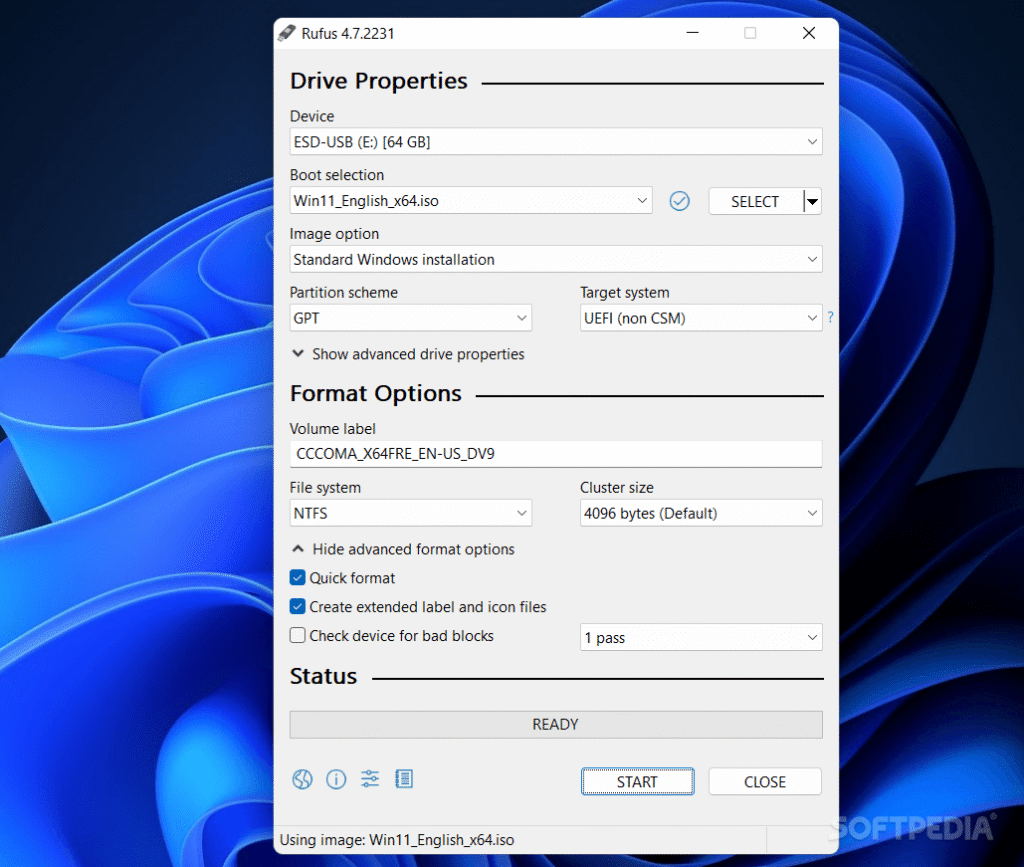
Task: Click the Rufus USB drive title icon
Action: point(286,33)
